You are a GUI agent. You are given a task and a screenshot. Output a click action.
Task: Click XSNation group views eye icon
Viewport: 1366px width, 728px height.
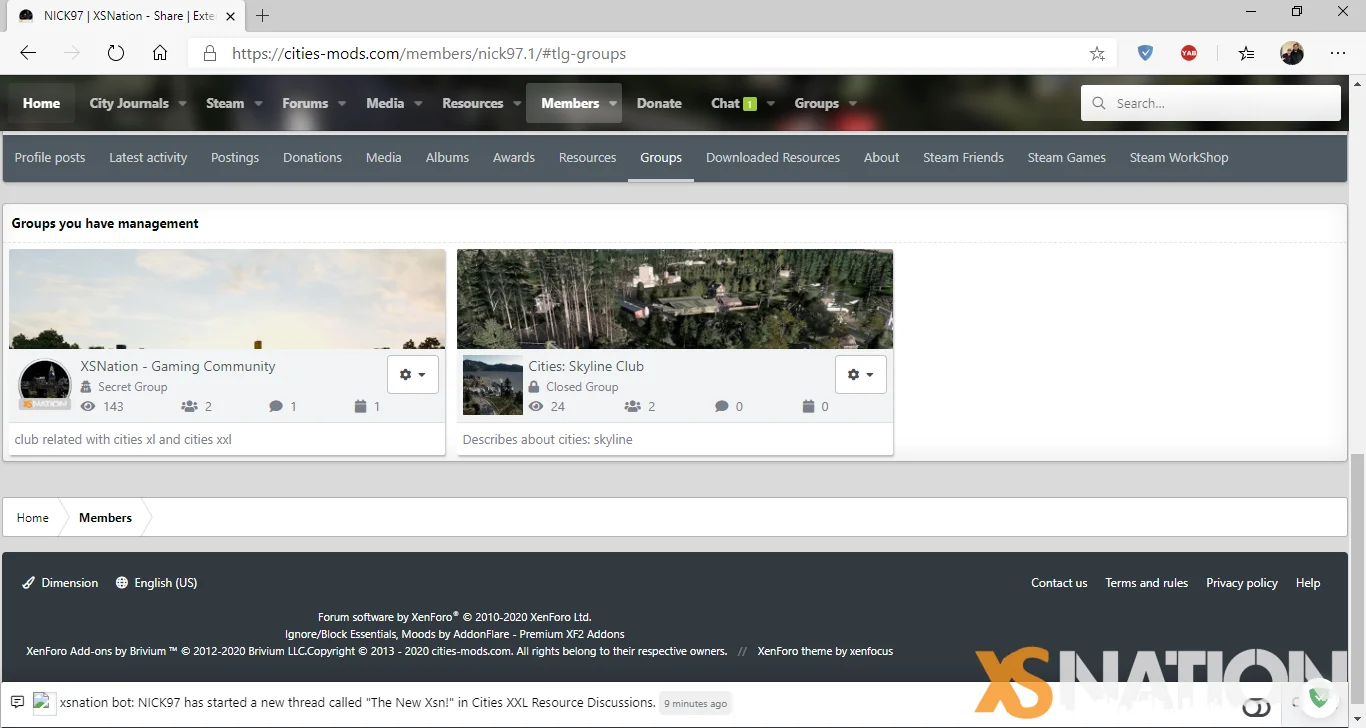[88, 407]
